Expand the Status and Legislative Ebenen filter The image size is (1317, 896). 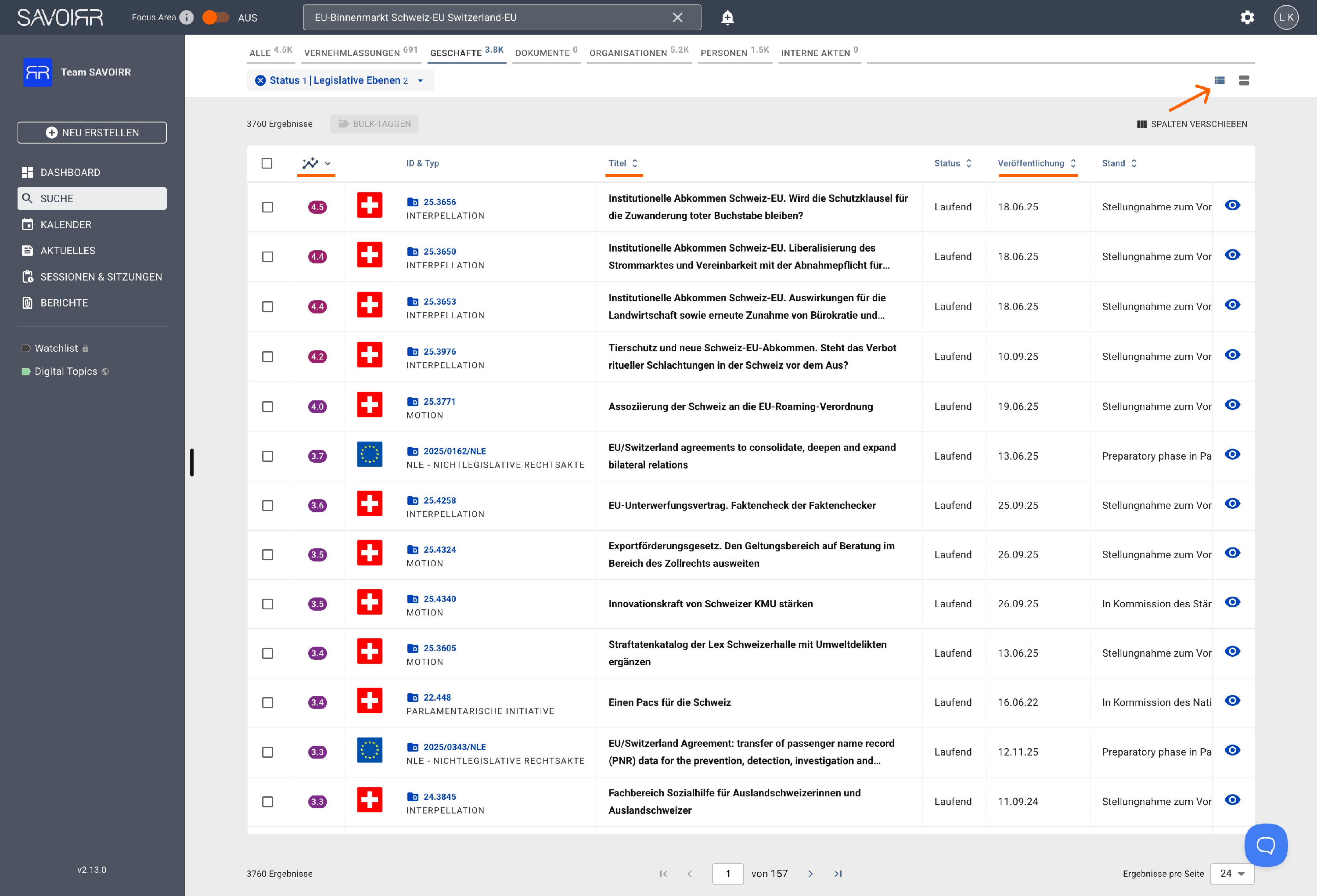(x=421, y=80)
